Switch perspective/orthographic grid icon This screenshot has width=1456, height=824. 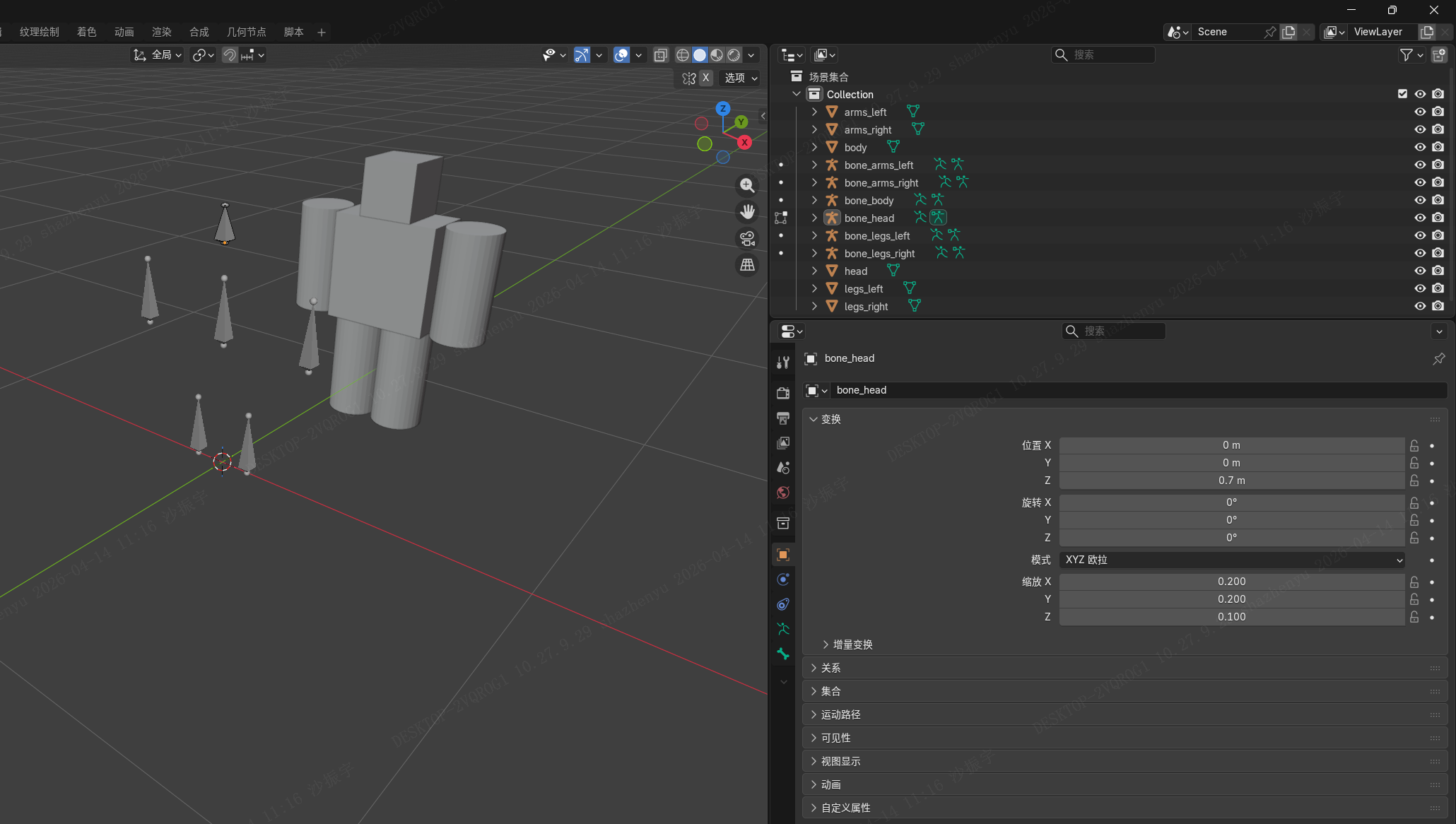click(747, 265)
